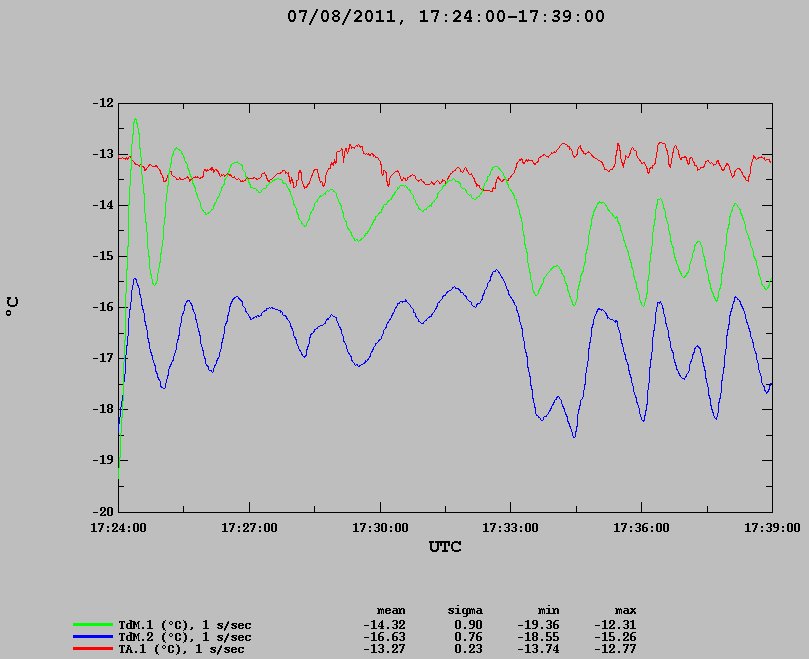Click the -20 y-axis tick label
This screenshot has width=809, height=659.
tap(103, 511)
